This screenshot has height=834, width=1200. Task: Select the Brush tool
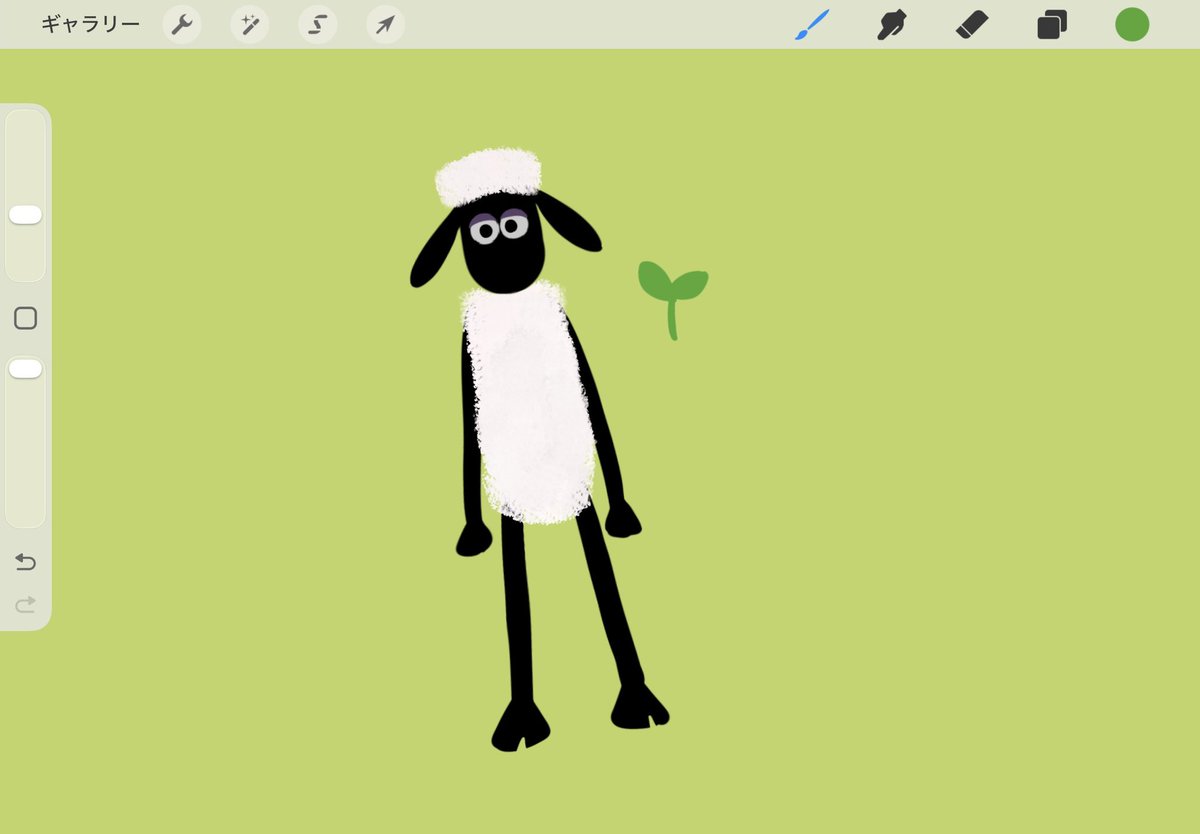point(812,25)
